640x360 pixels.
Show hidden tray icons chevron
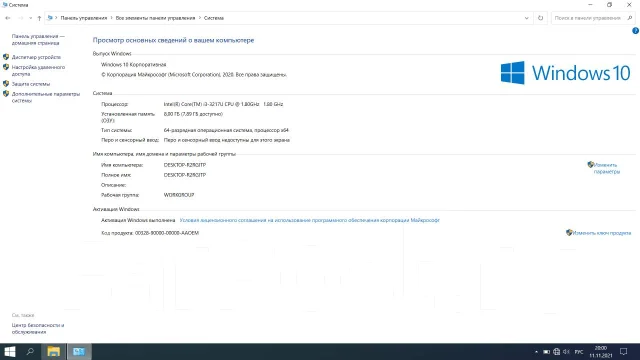[x=536, y=352]
